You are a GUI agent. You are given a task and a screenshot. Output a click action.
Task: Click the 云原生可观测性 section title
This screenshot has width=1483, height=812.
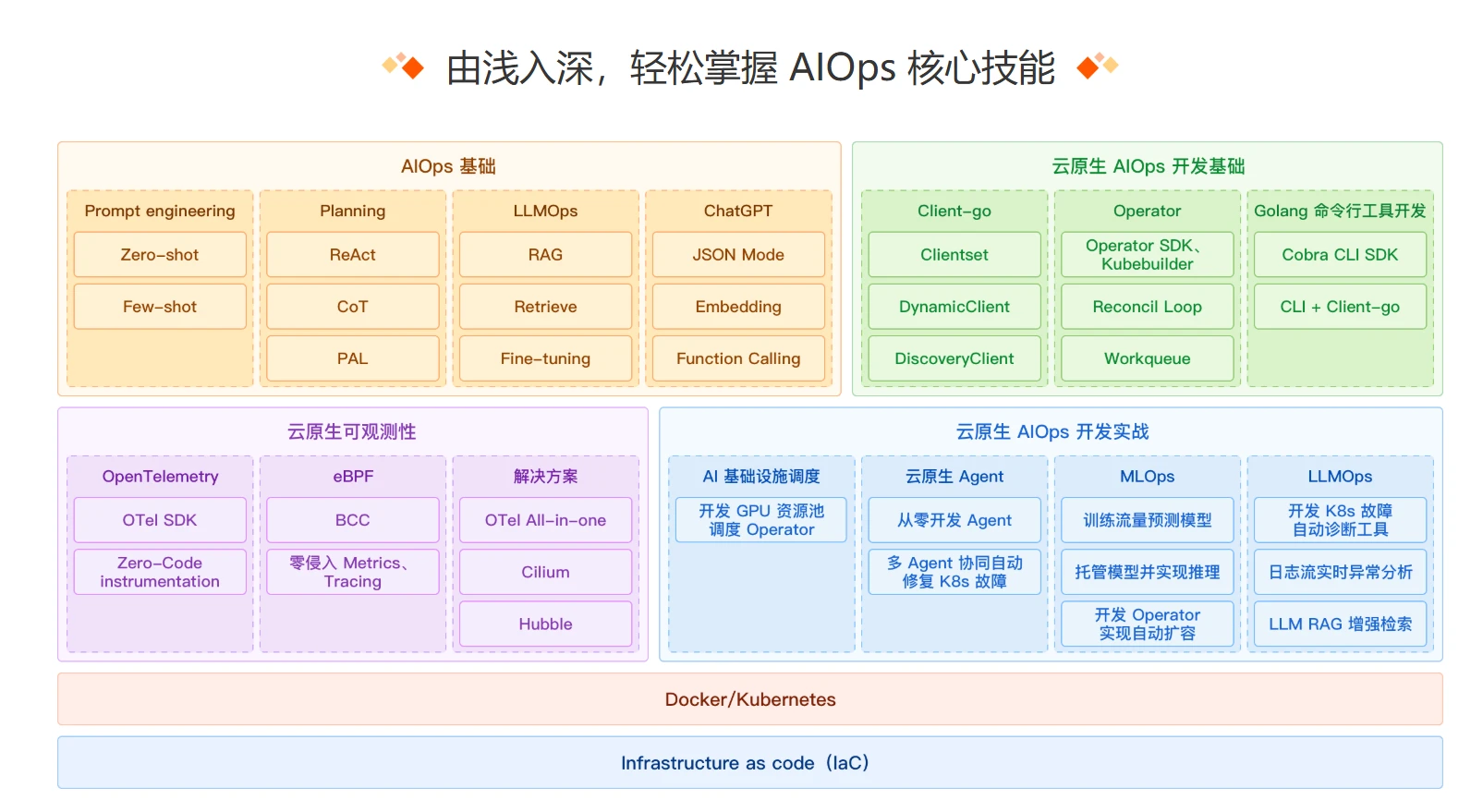pos(352,431)
